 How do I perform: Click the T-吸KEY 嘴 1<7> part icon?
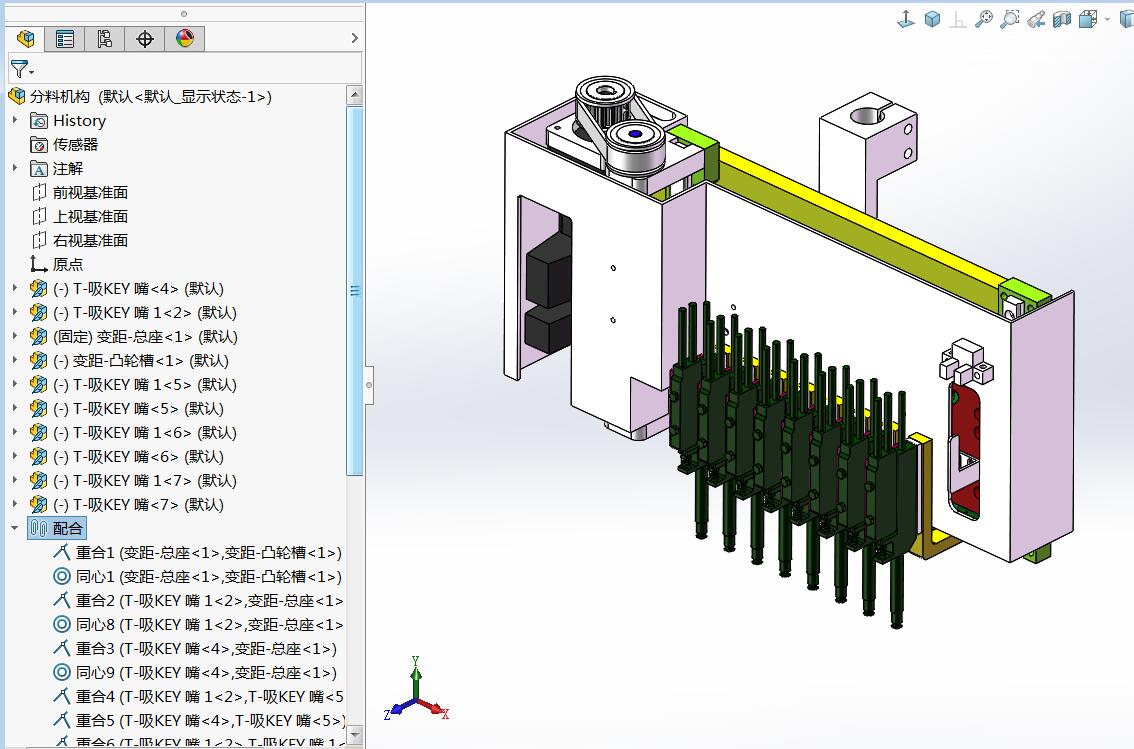(39, 480)
